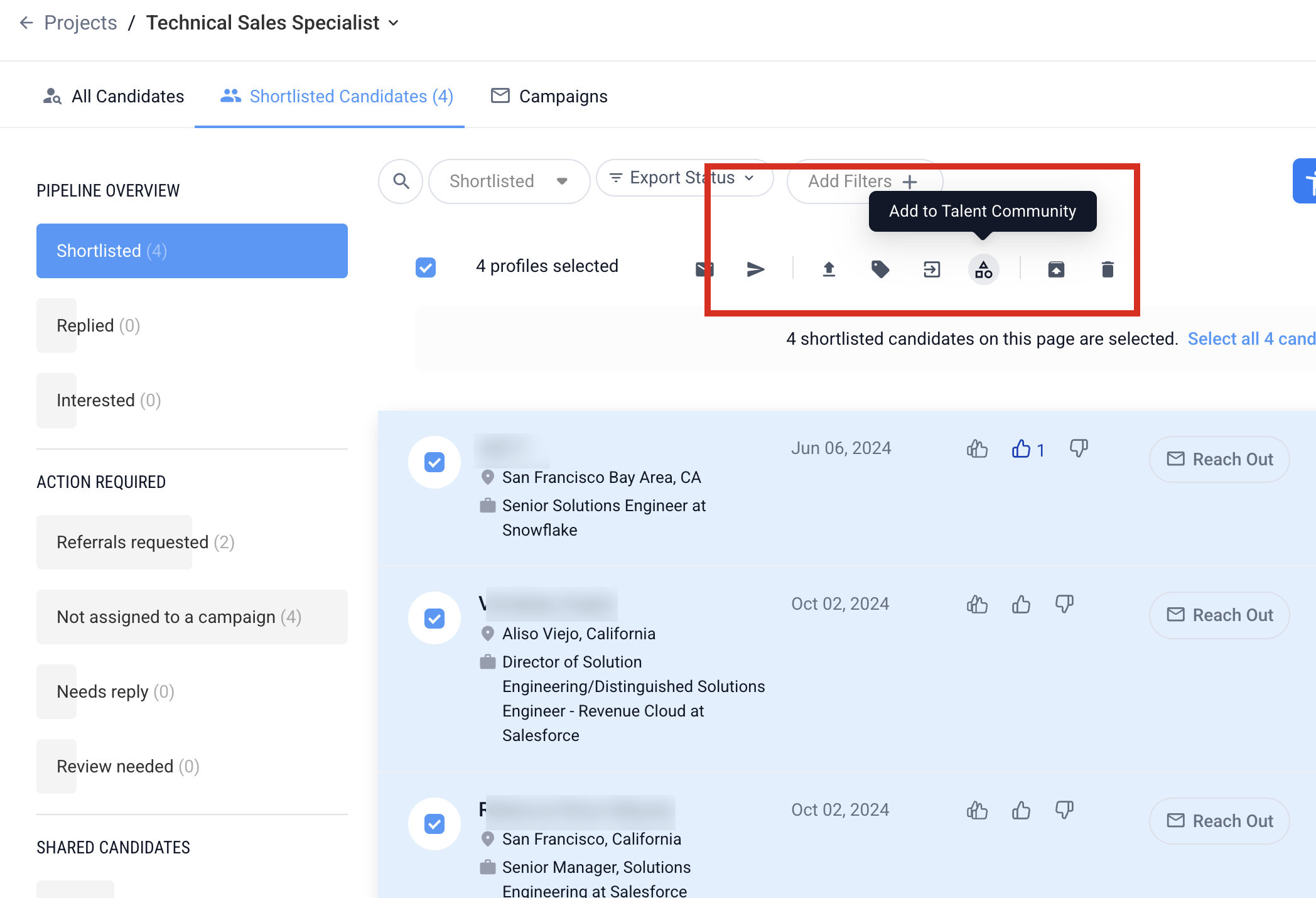Viewport: 1316px width, 898px height.
Task: Switch to the Campaigns tab
Action: tap(549, 96)
